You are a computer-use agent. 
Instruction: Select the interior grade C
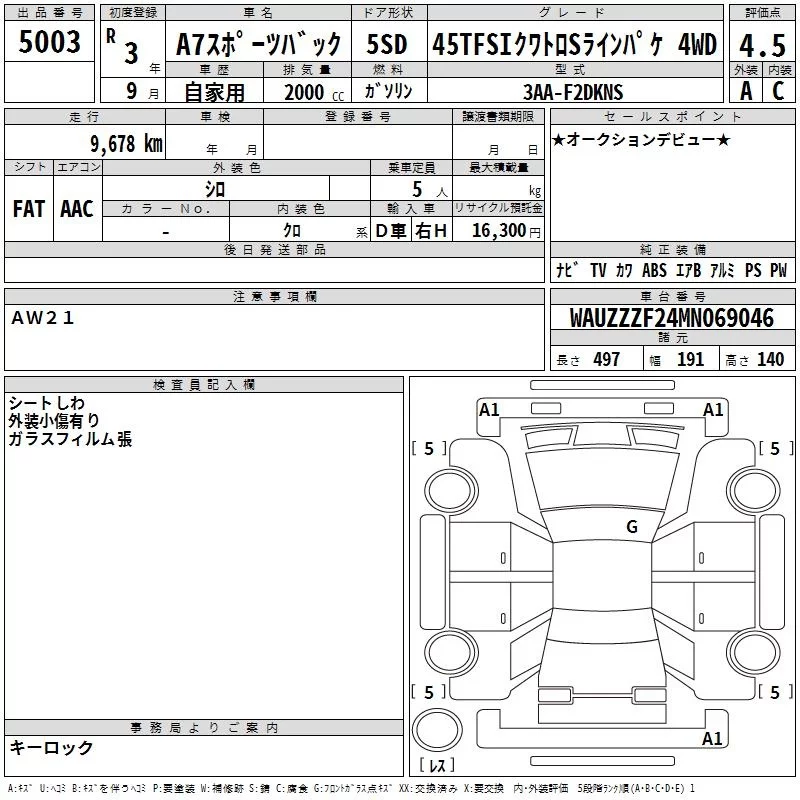tap(778, 91)
